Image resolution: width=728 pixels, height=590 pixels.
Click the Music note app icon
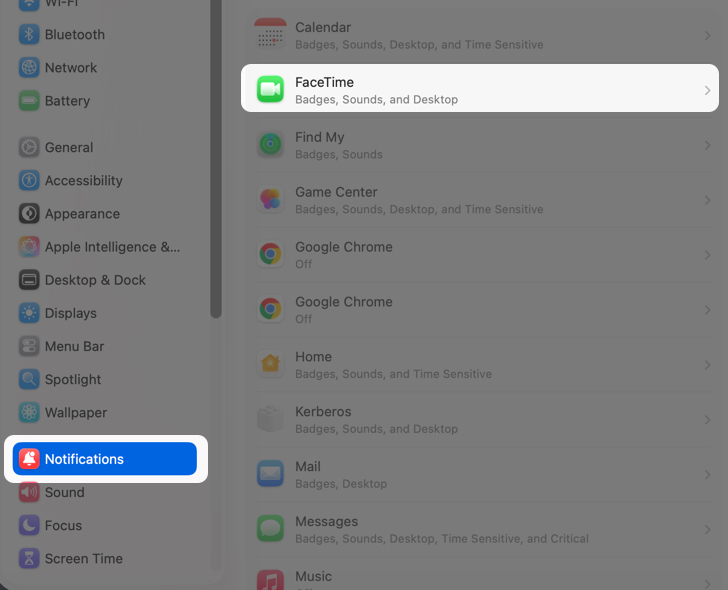tap(270, 580)
